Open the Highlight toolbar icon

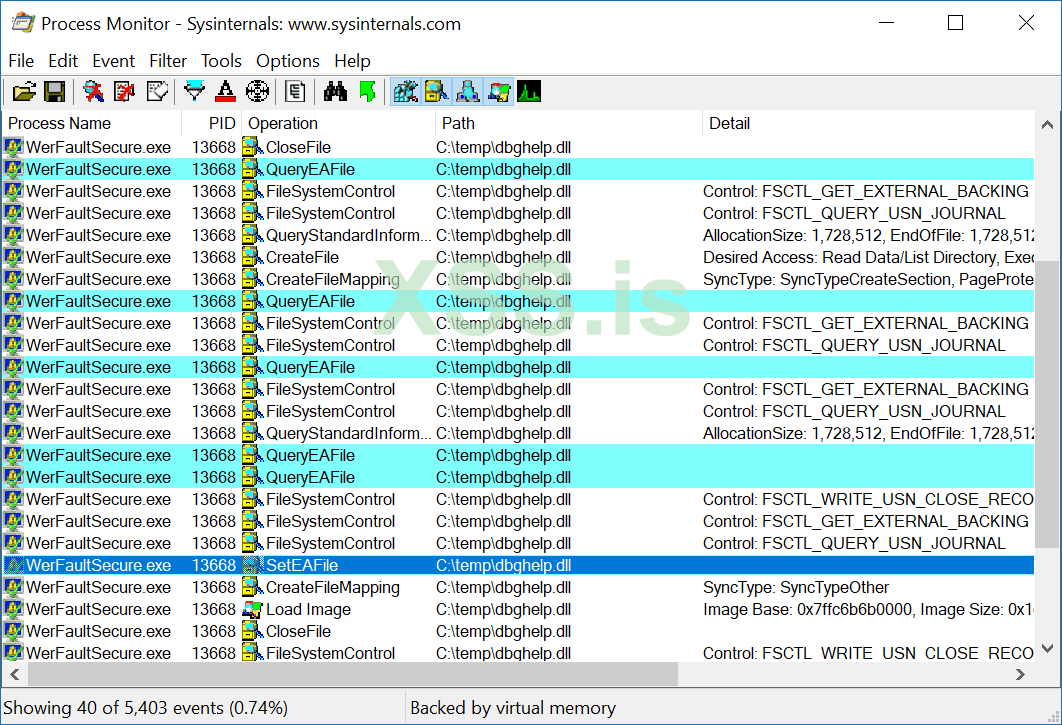[225, 91]
